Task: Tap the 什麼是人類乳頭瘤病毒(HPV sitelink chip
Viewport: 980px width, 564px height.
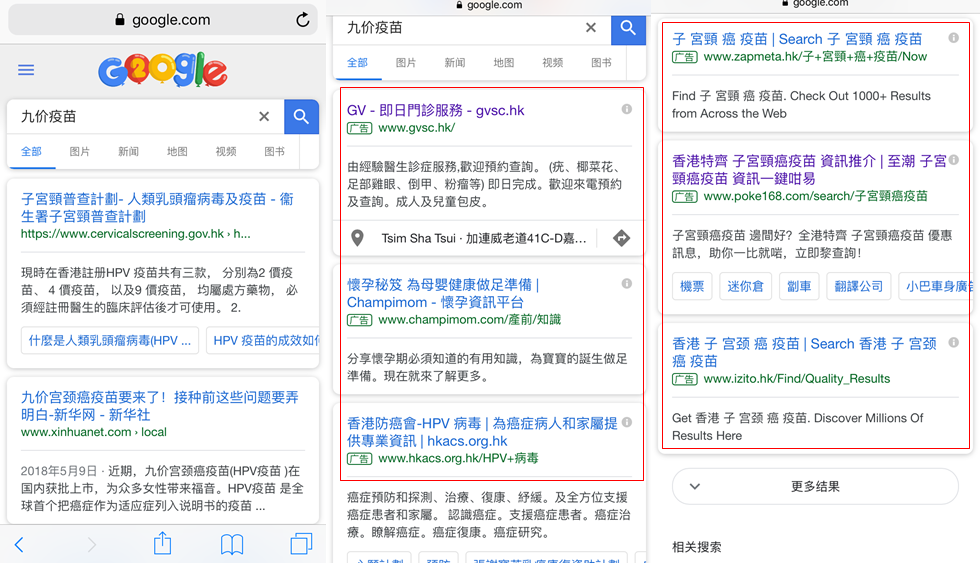Action: click(110, 341)
